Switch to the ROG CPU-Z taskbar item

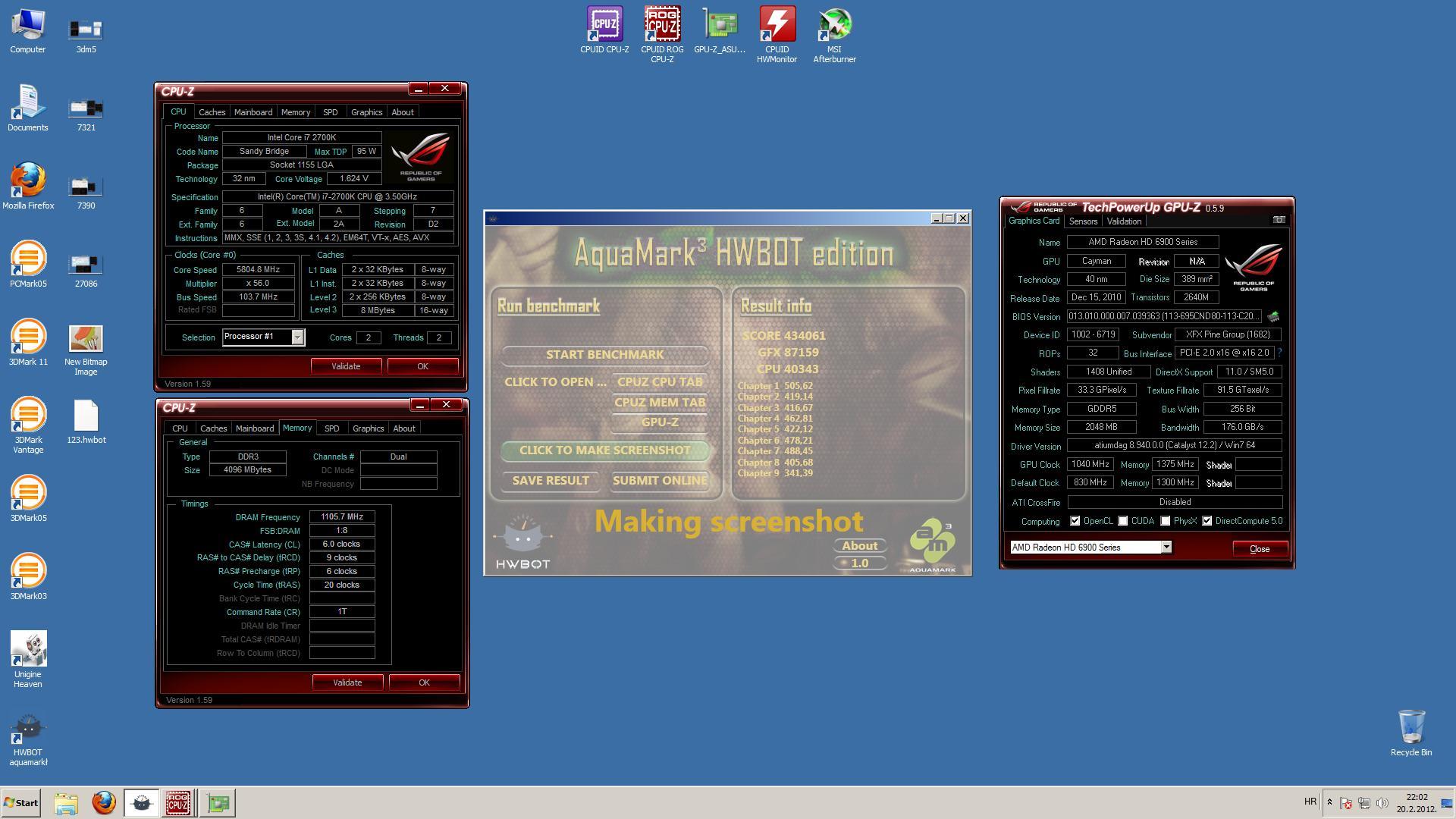click(179, 803)
